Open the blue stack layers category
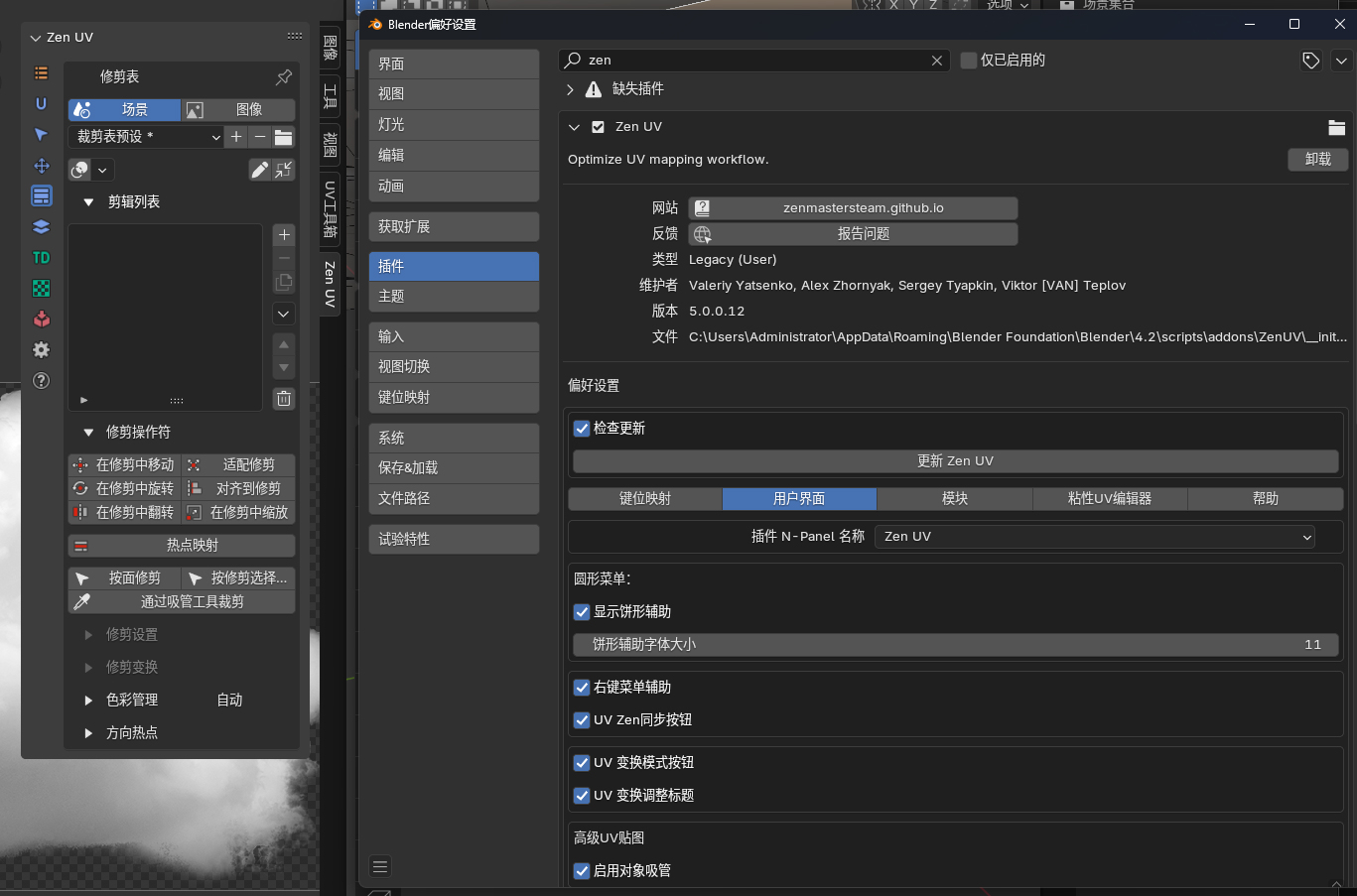This screenshot has height=896, width=1357. coord(41,227)
